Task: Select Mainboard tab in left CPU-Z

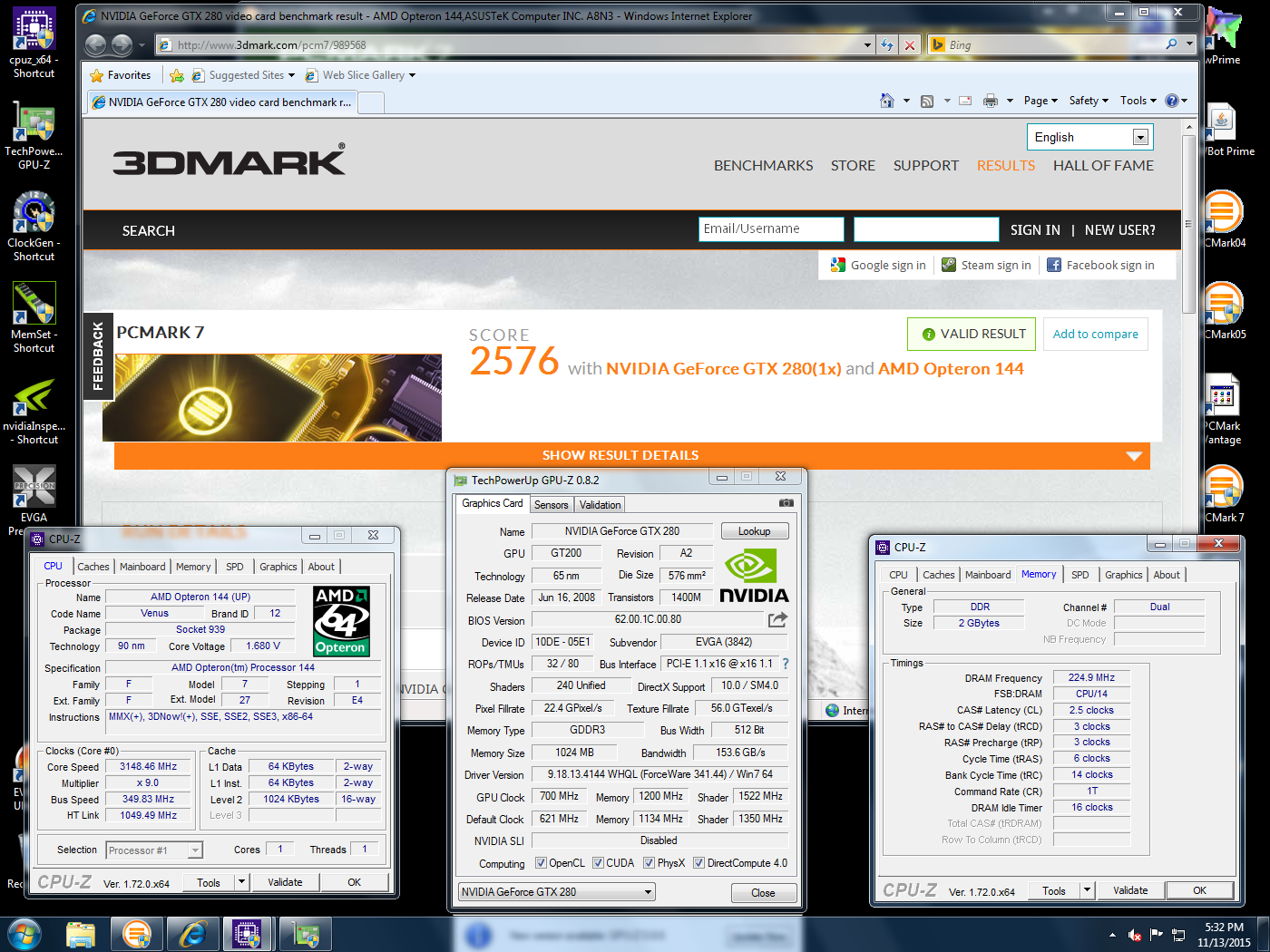Action: (x=142, y=567)
